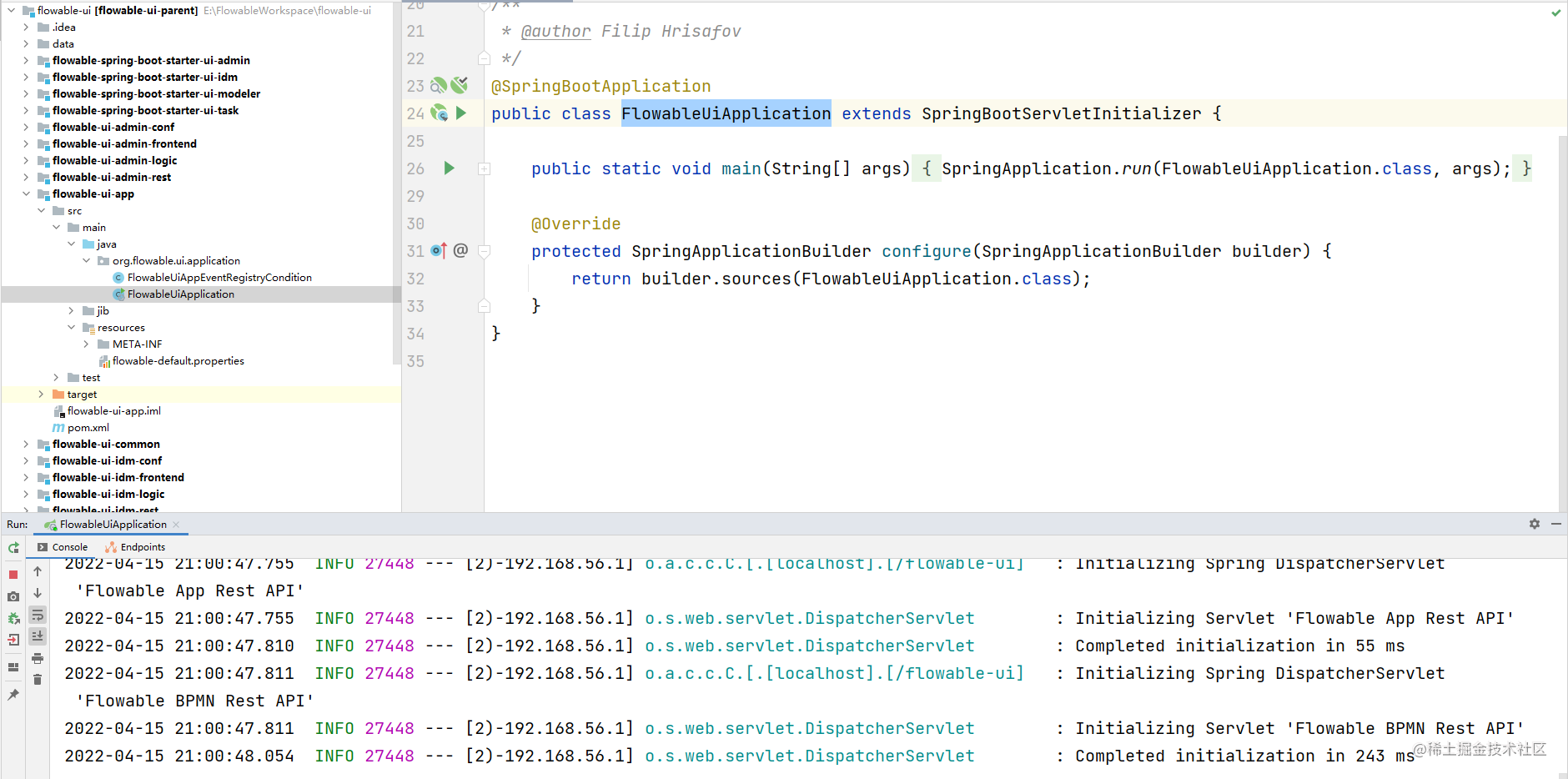
Task: Open flowable-default.properties file
Action: pyautogui.click(x=178, y=361)
